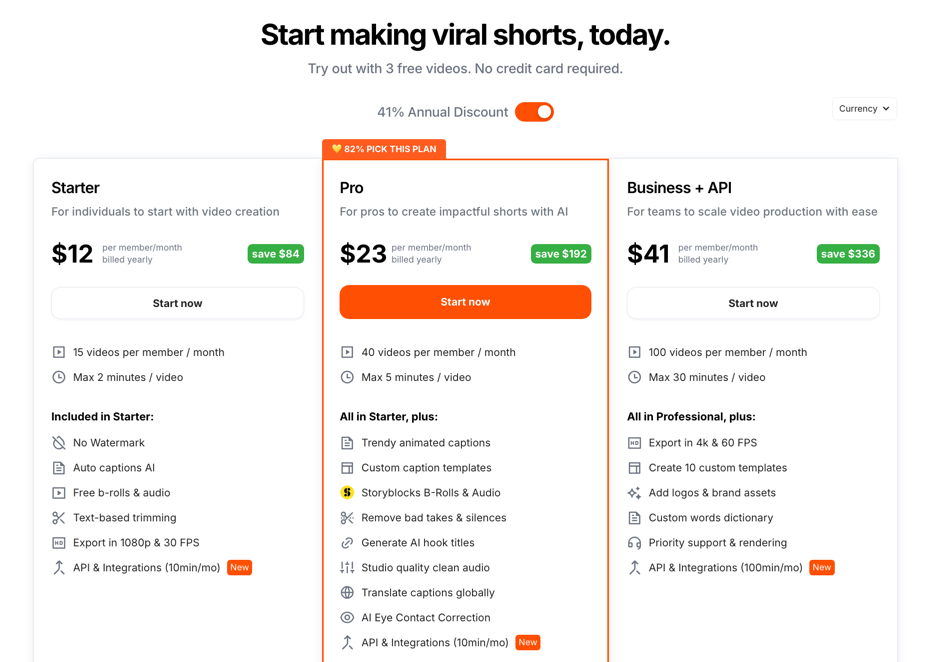Open the Currency dropdown
Screen dimensions: 925x662
click(864, 109)
